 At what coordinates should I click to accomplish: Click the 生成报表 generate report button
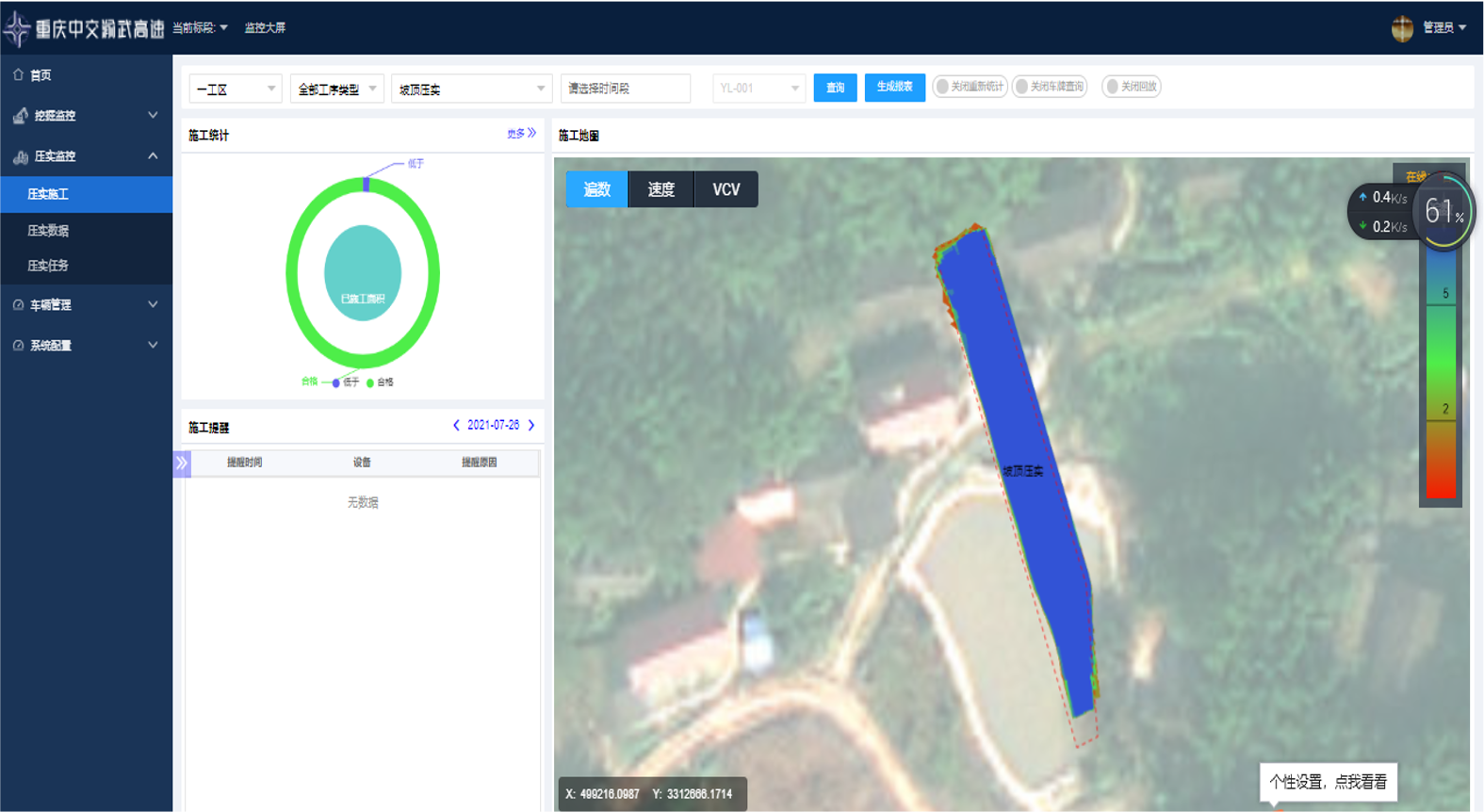tap(894, 87)
